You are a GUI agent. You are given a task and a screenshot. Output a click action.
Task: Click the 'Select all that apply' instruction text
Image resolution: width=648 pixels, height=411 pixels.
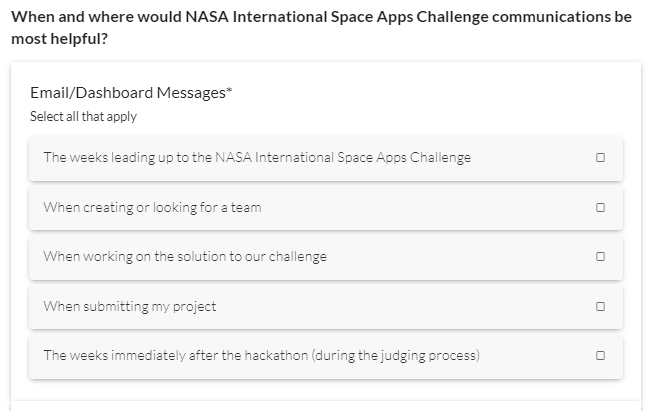pyautogui.click(x=83, y=117)
